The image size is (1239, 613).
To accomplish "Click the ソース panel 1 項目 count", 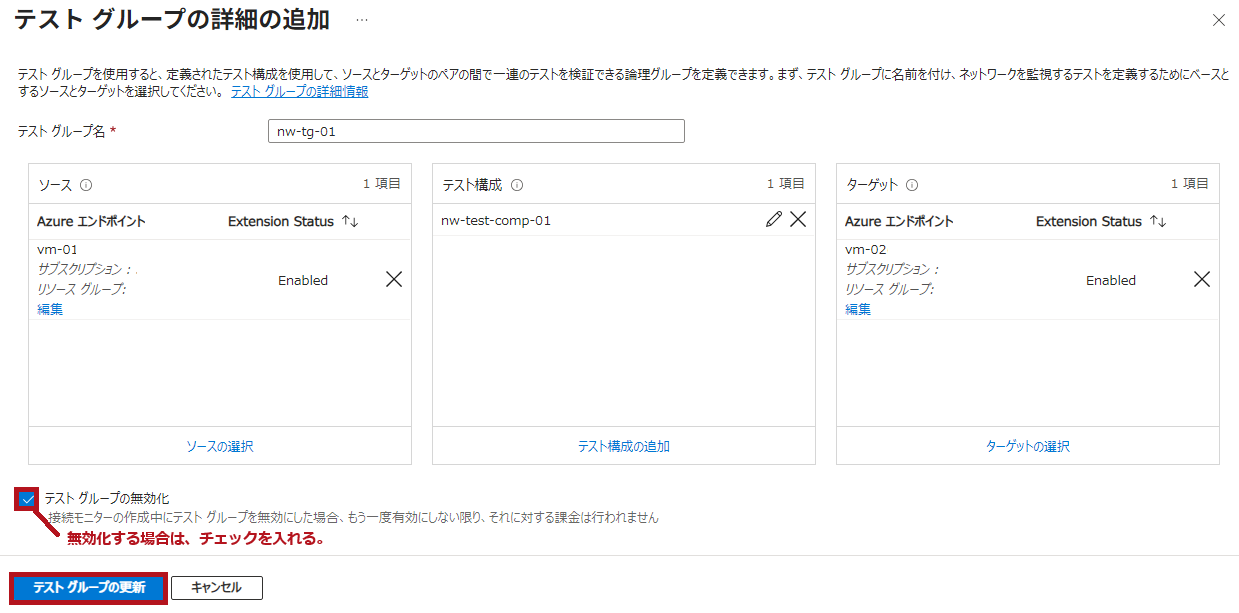I will click(x=381, y=184).
